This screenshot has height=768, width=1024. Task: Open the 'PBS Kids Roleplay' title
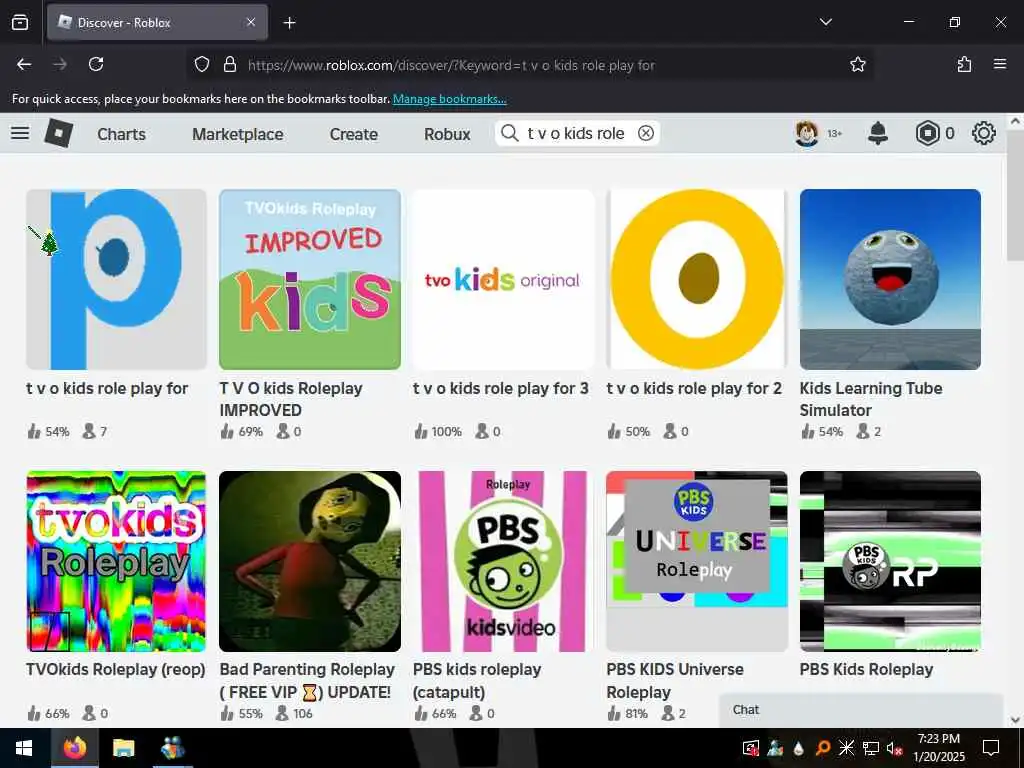866,669
